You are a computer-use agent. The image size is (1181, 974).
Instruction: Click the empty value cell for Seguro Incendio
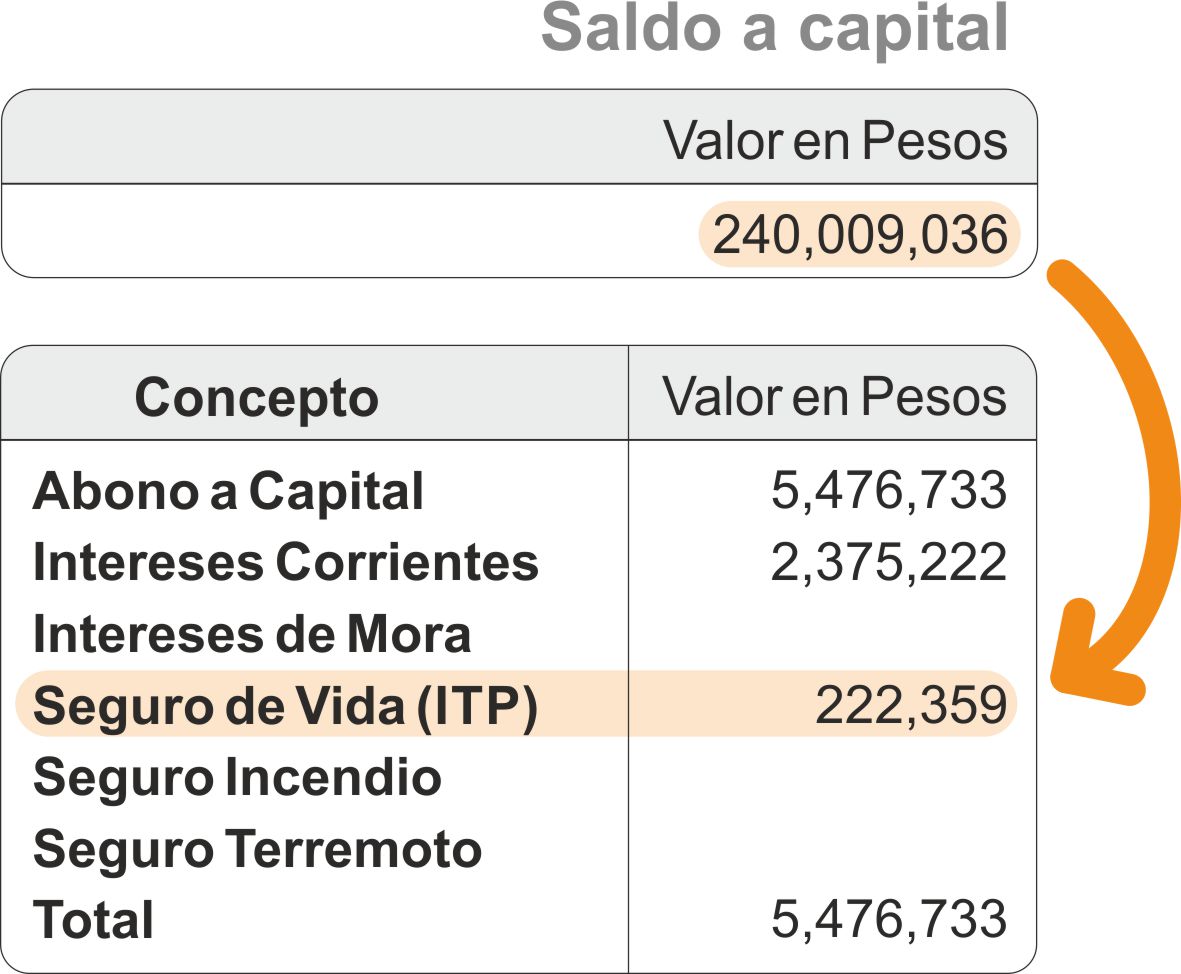pyautogui.click(x=832, y=778)
